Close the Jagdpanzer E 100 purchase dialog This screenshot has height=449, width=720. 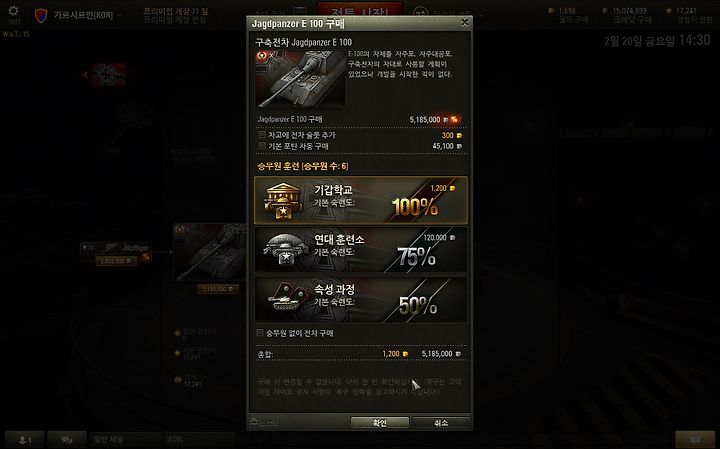click(465, 22)
